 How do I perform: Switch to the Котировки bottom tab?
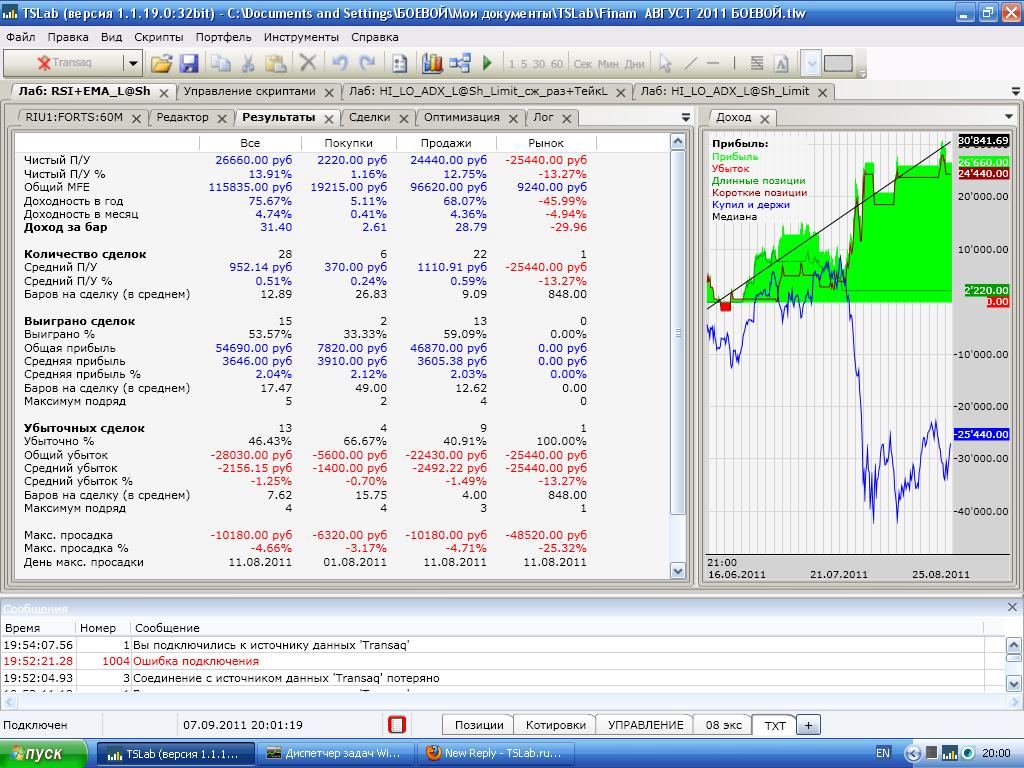click(x=555, y=725)
